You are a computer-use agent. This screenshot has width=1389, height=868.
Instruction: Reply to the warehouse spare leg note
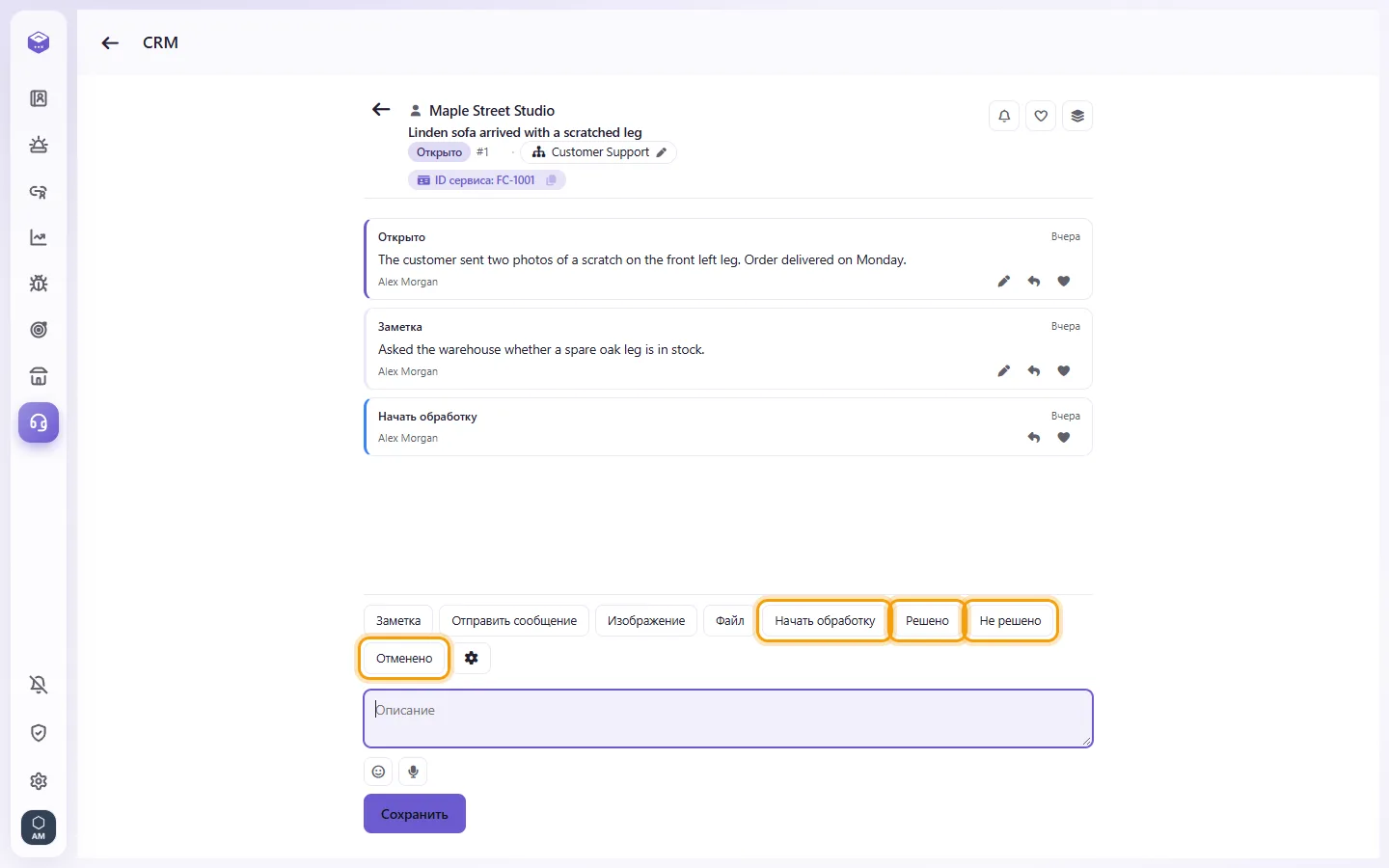[1034, 371]
